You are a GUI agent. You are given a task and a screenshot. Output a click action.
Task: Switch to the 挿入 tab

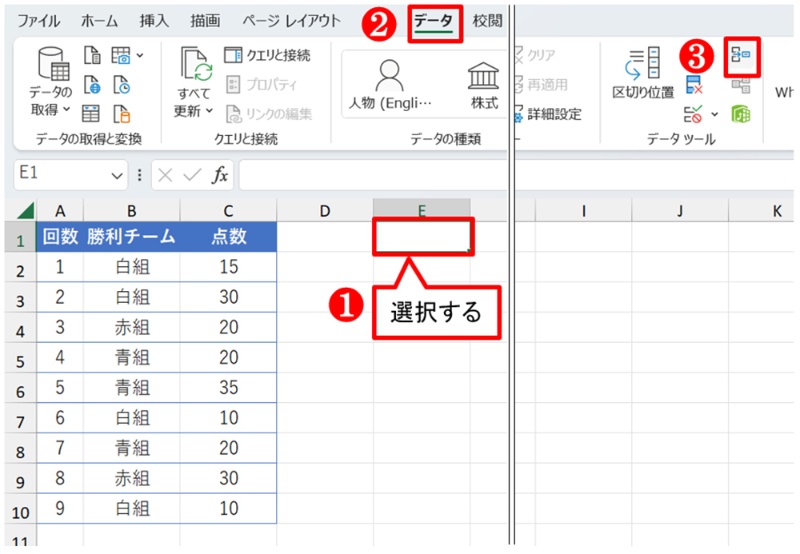154,21
